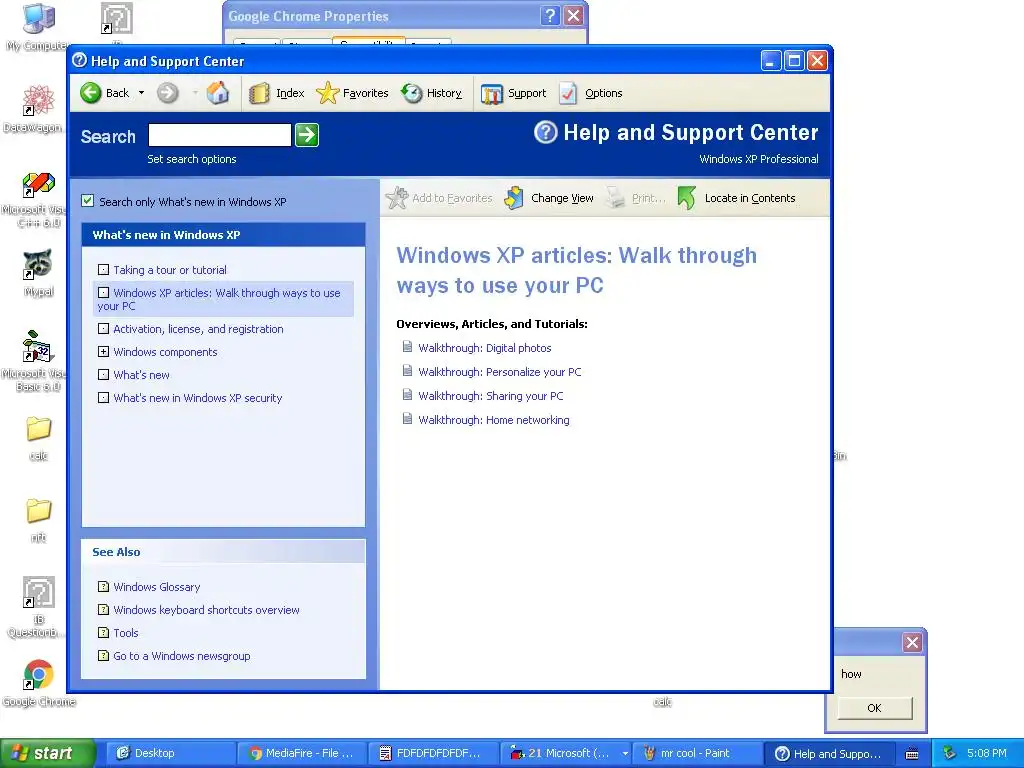The image size is (1024, 768).
Task: Open the History clock icon
Action: pos(411,93)
